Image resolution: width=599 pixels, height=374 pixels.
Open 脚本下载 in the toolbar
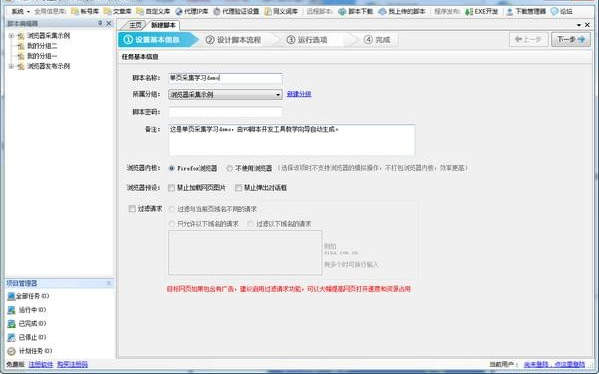tap(356, 11)
